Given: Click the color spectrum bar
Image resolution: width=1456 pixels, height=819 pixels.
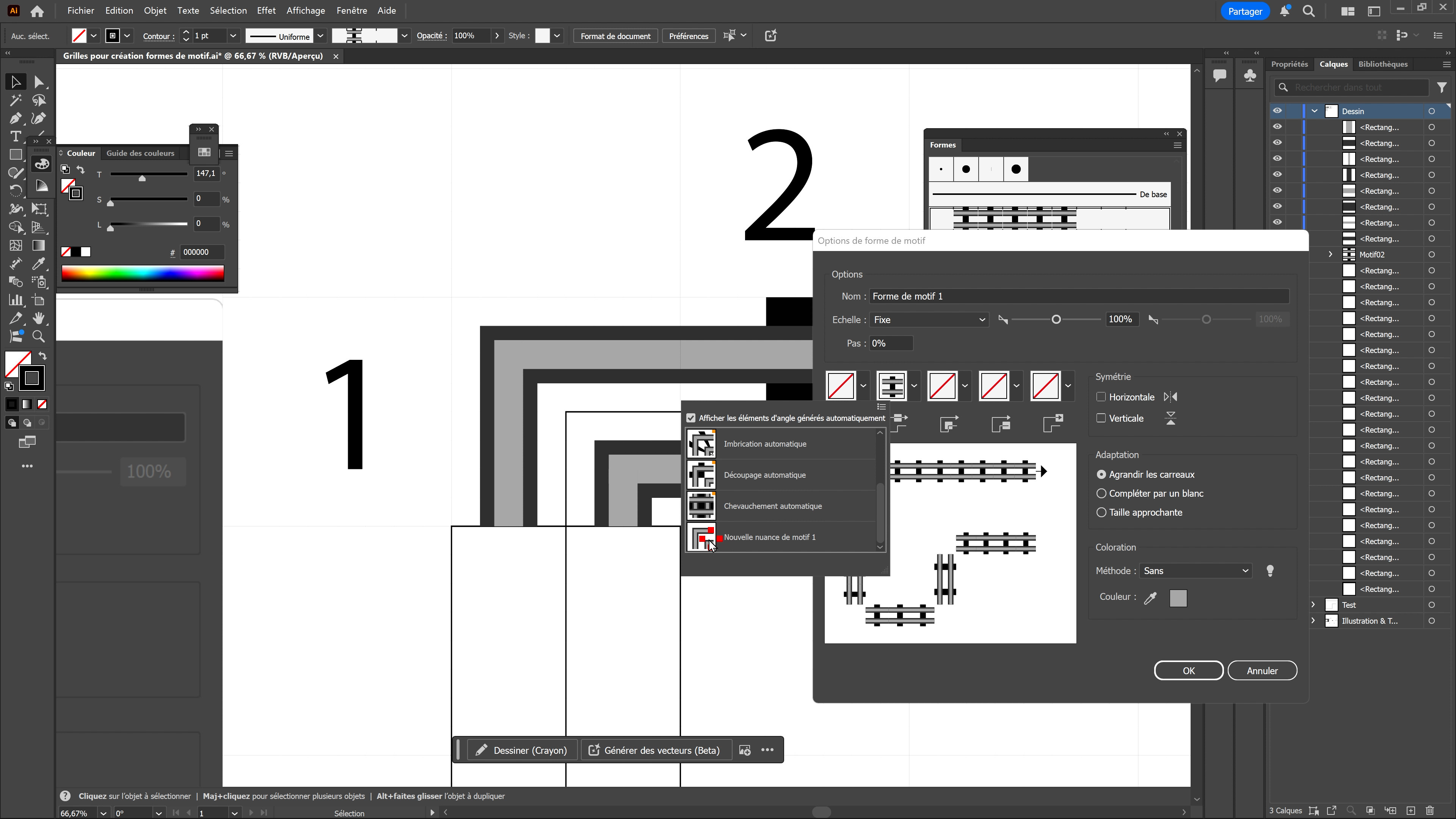Looking at the screenshot, I should pyautogui.click(x=143, y=273).
